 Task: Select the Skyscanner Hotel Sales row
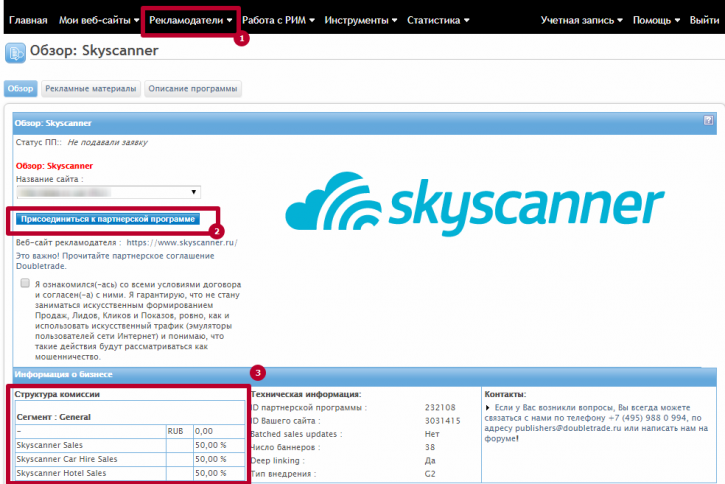point(130,473)
